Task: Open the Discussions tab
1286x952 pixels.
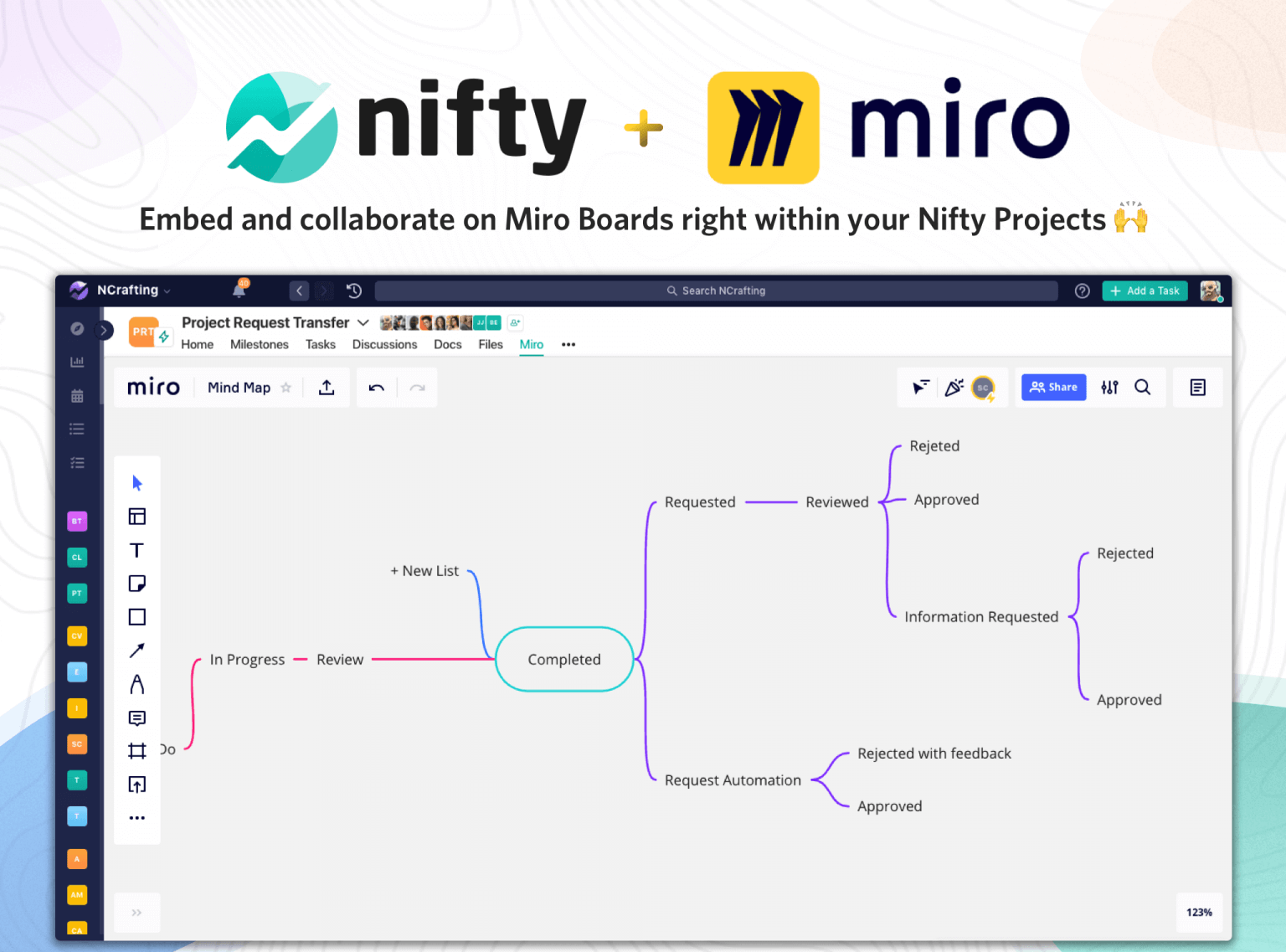Action: [384, 344]
